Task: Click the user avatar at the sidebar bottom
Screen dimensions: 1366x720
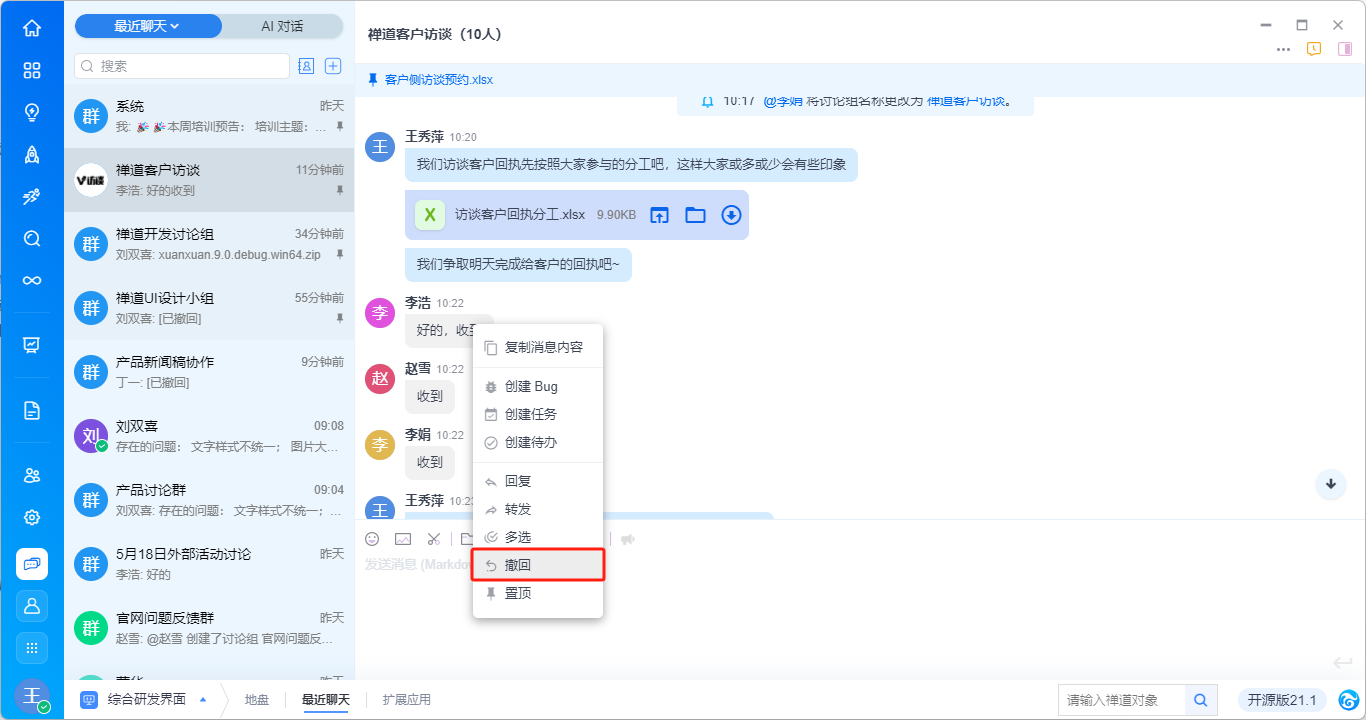Action: pos(32,696)
